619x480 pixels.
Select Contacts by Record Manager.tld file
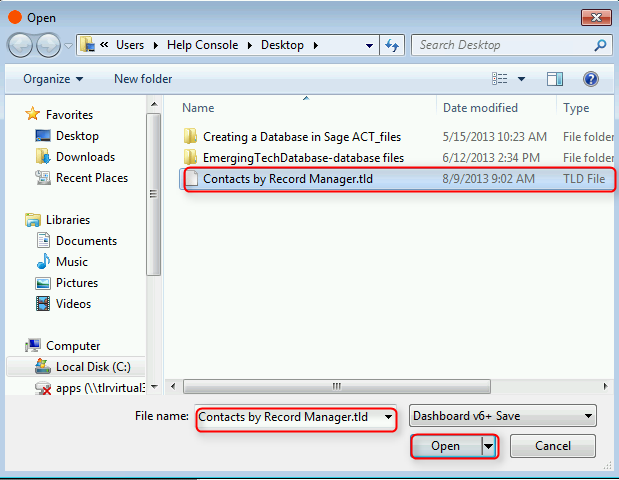pos(397,179)
